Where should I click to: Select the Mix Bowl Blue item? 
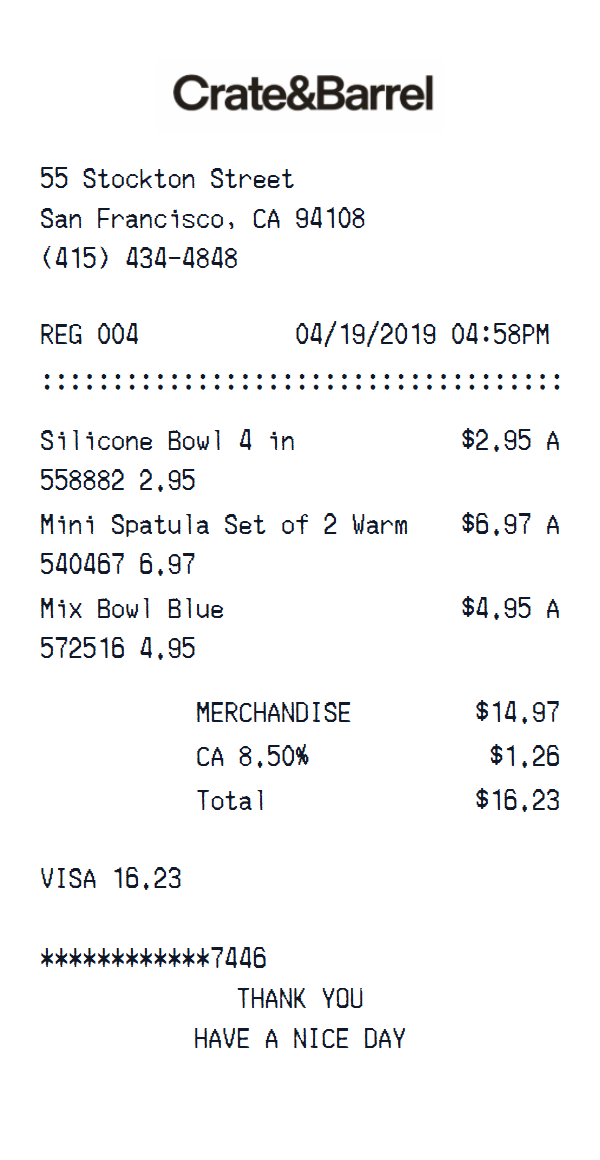pyautogui.click(x=132, y=609)
